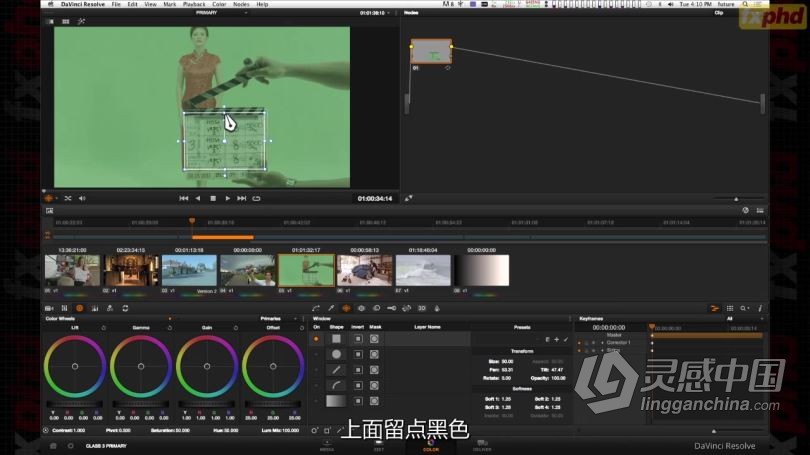810x455 pixels.
Task: Reset the Offset color wheel
Action: [x=302, y=328]
